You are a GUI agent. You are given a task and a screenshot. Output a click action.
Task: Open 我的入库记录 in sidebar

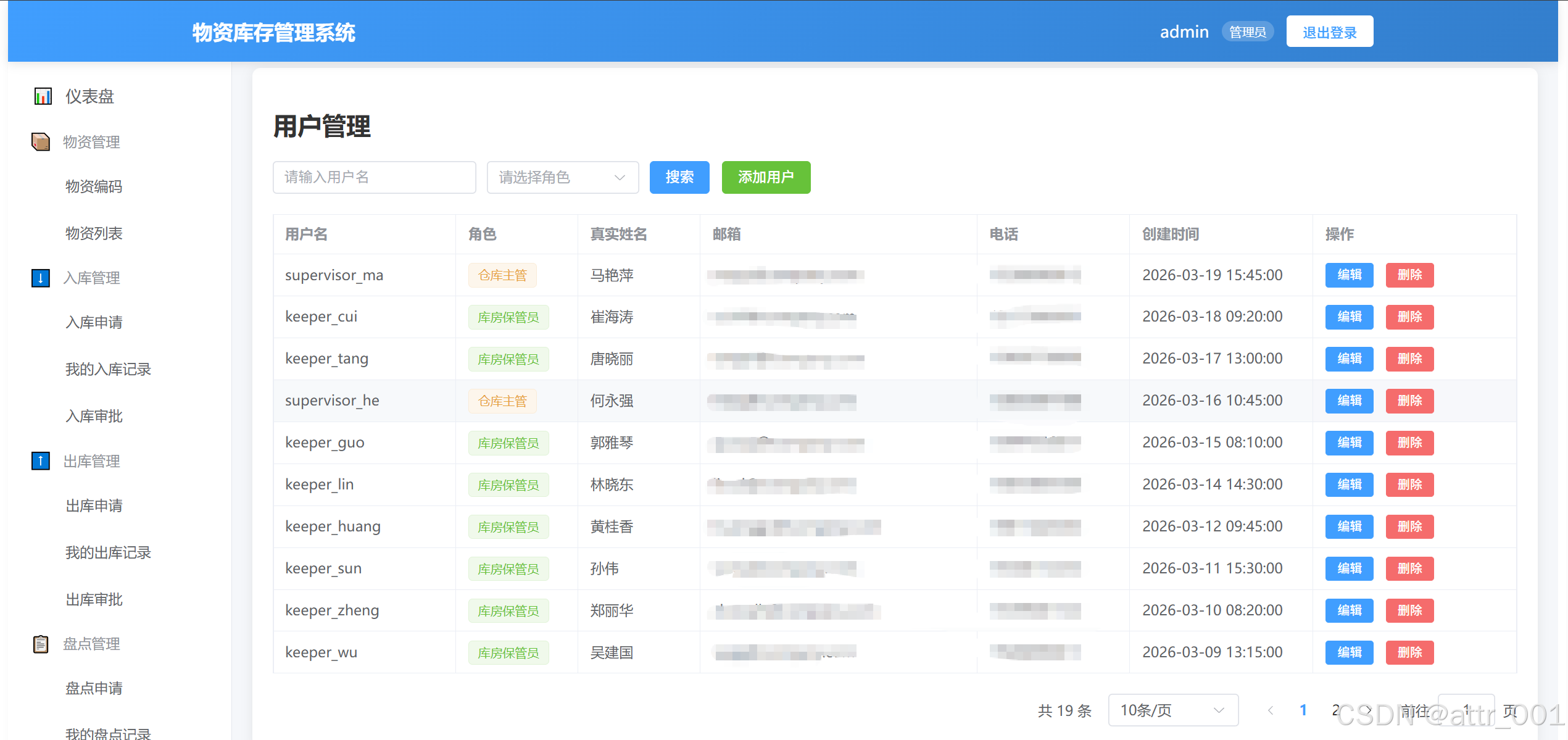[x=108, y=369]
